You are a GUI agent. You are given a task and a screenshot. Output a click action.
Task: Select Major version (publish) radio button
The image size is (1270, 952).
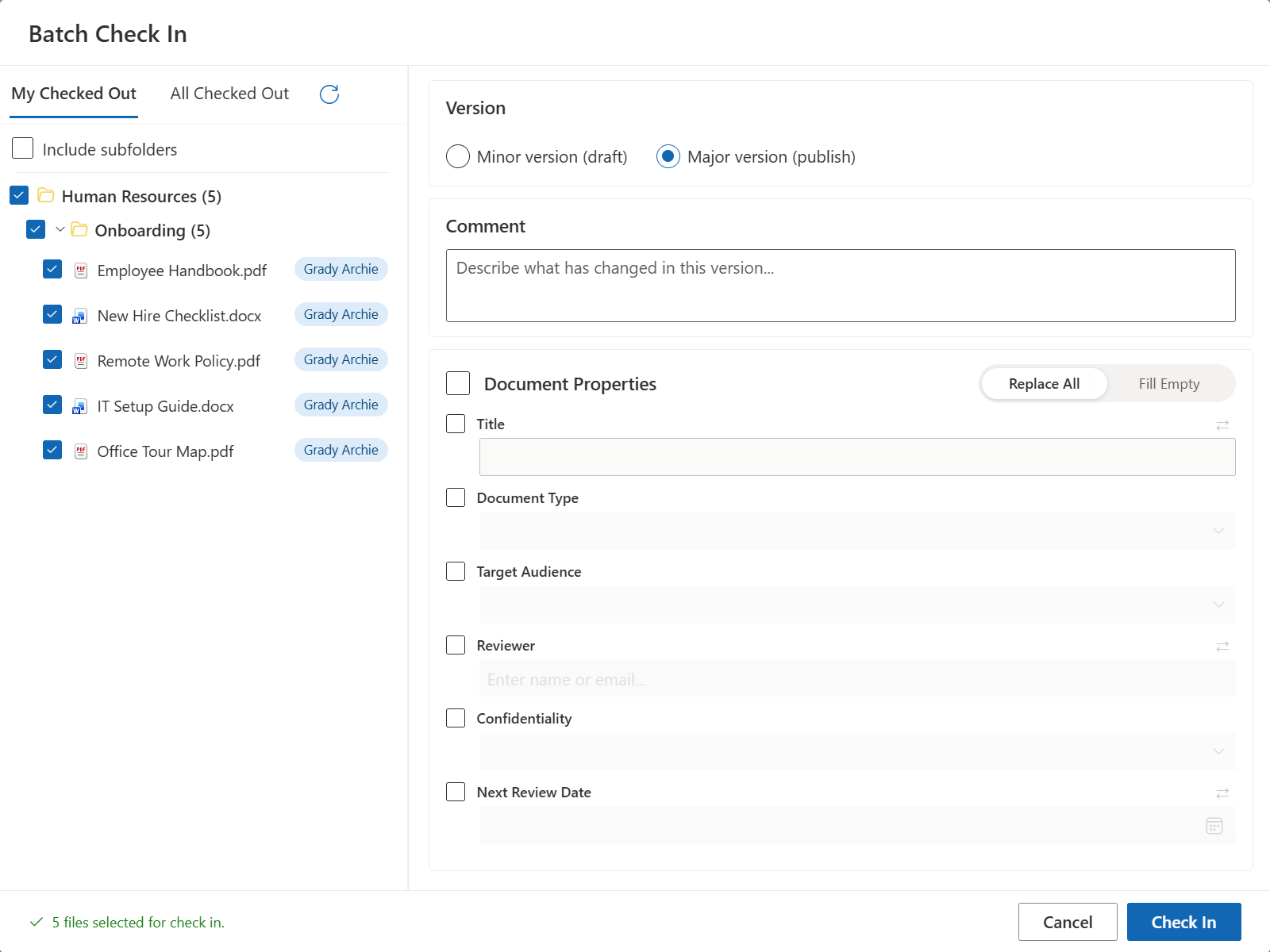(668, 156)
